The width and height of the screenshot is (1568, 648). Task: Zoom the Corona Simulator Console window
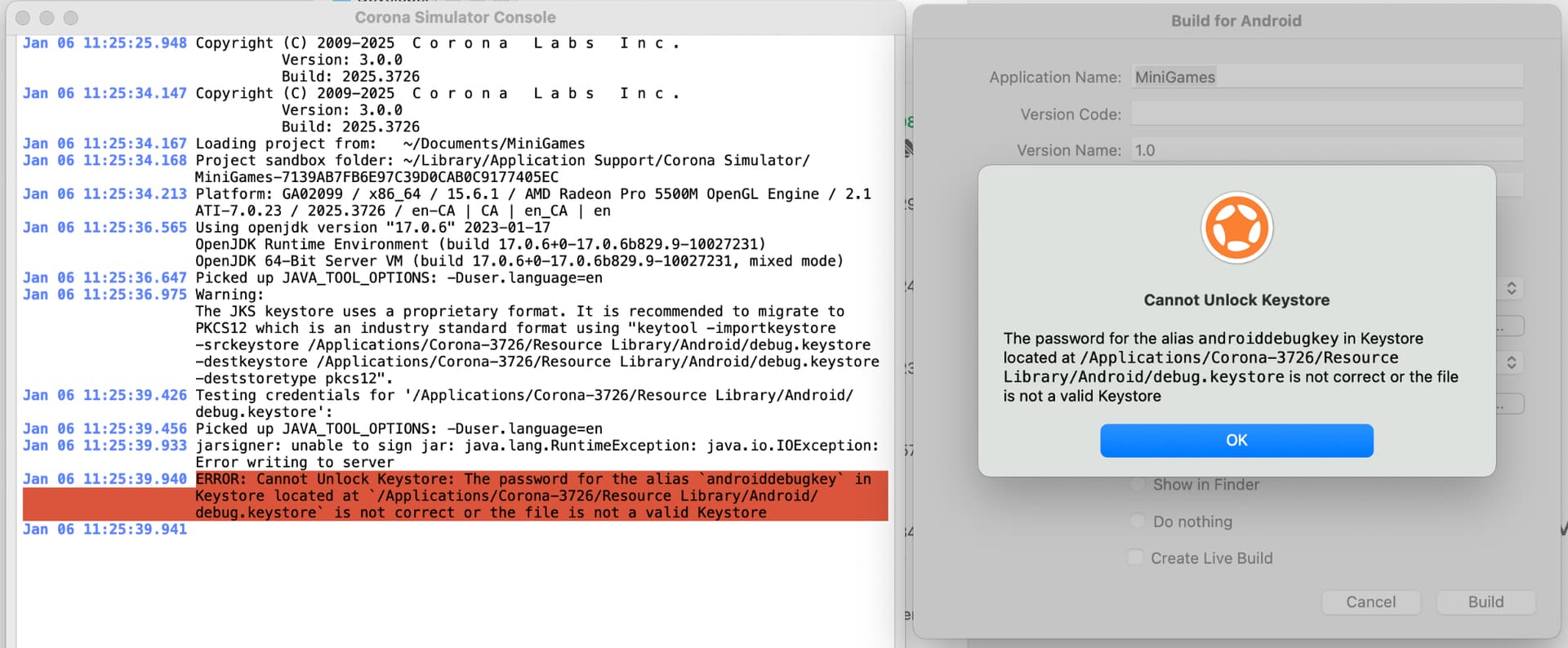pyautogui.click(x=71, y=18)
